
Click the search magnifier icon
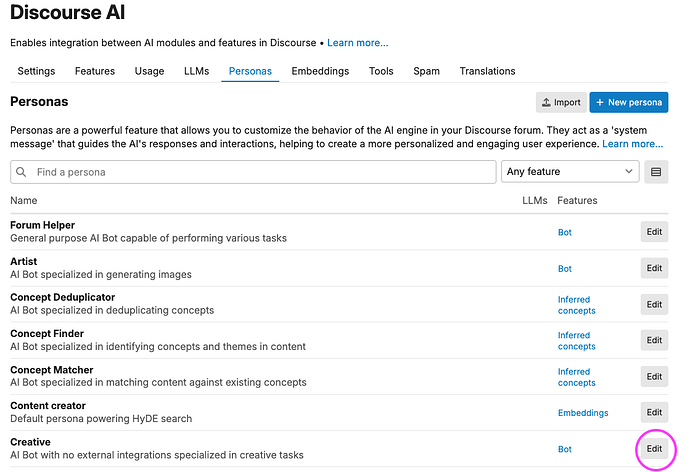click(x=21, y=172)
